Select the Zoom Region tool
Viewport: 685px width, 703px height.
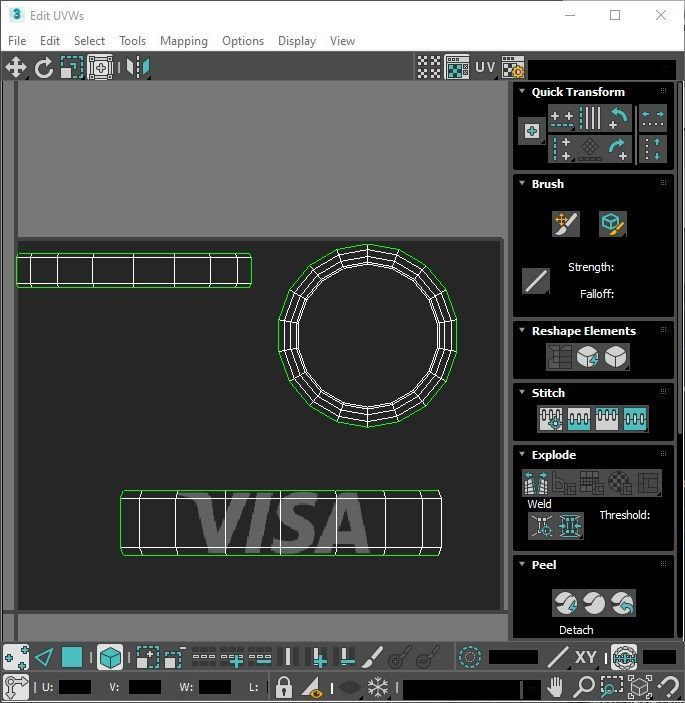pyautogui.click(x=611, y=686)
